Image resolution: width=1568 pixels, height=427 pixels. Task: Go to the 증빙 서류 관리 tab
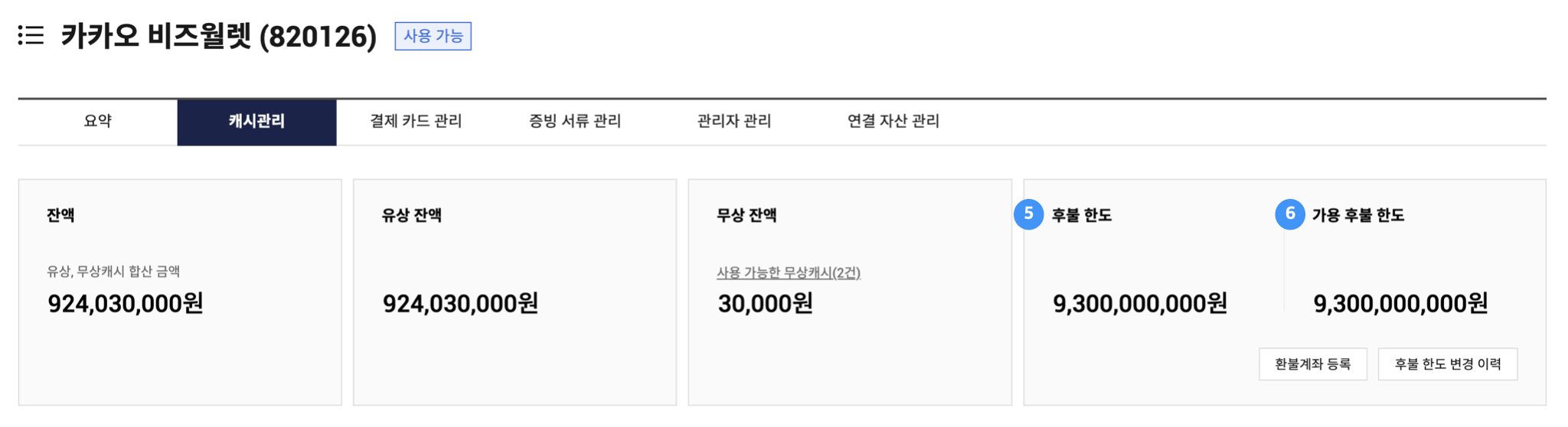575,122
